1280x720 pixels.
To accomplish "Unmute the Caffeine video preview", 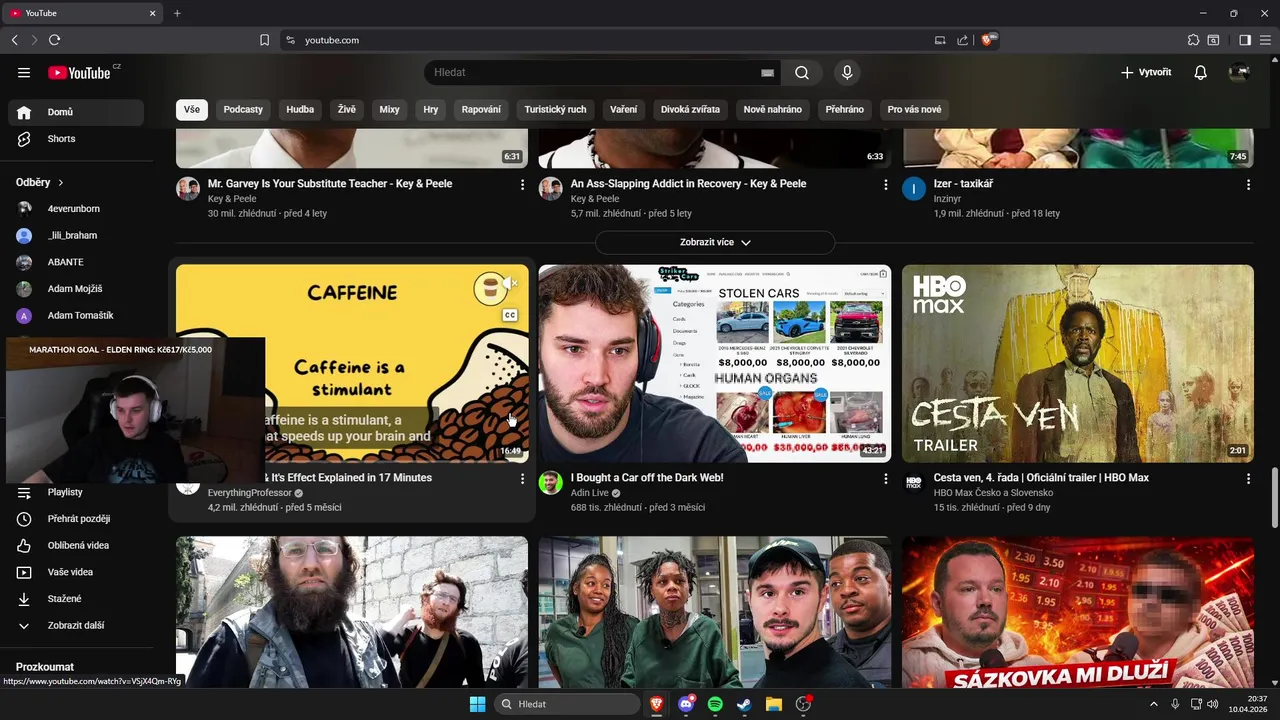I will [x=510, y=284].
